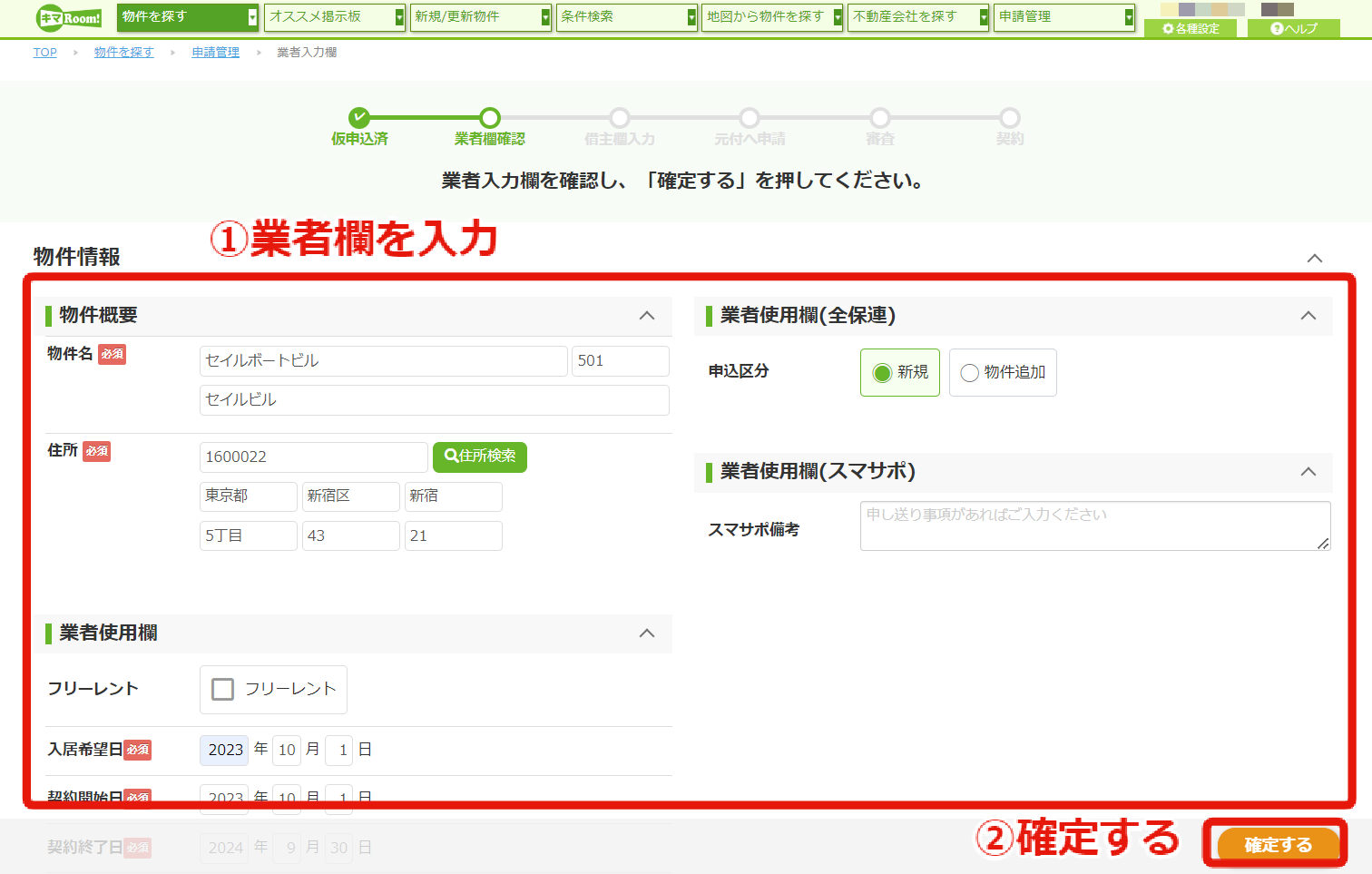Click the address number field 43
1372x874 pixels.
pyautogui.click(x=351, y=535)
